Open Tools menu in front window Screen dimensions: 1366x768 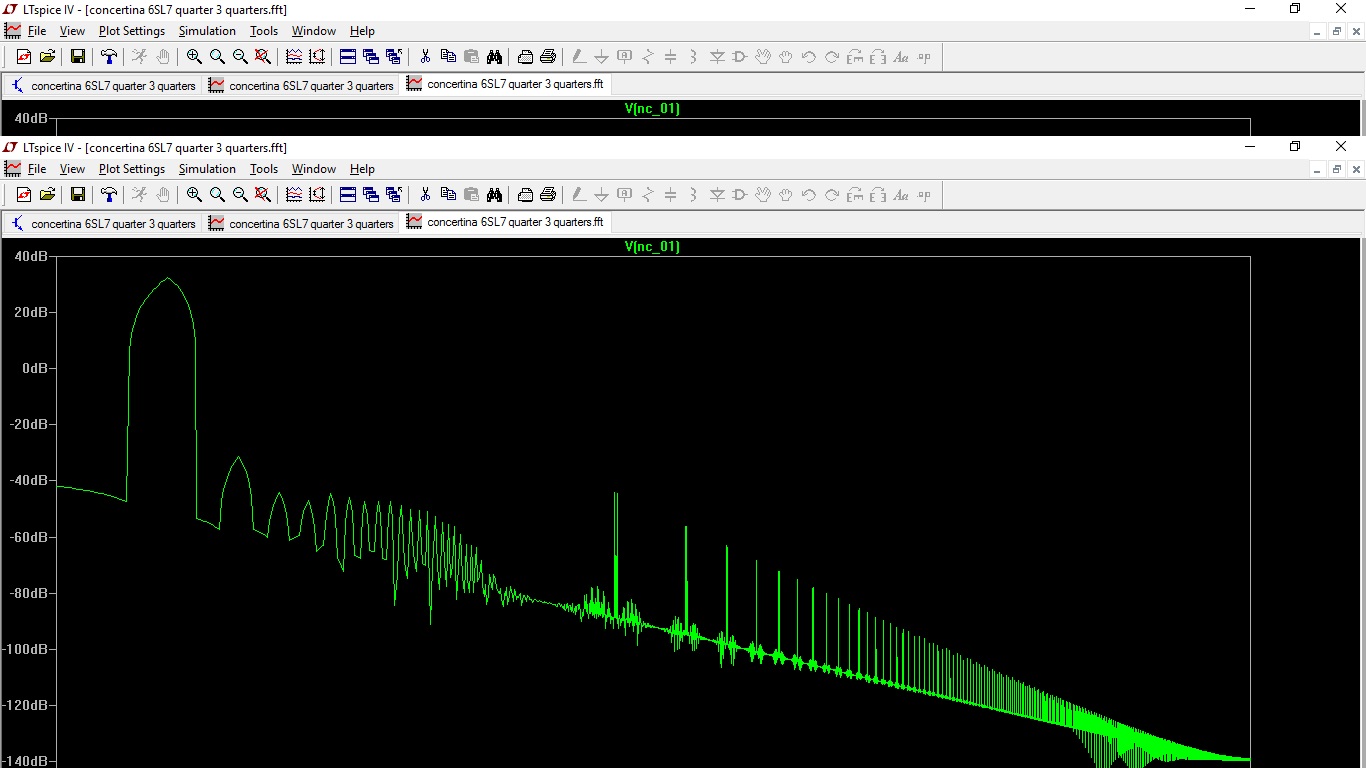click(264, 169)
